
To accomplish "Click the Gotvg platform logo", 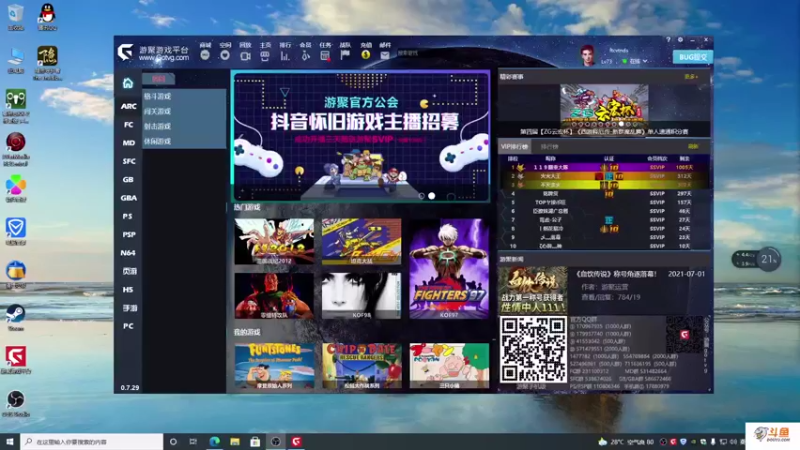I will (125, 53).
